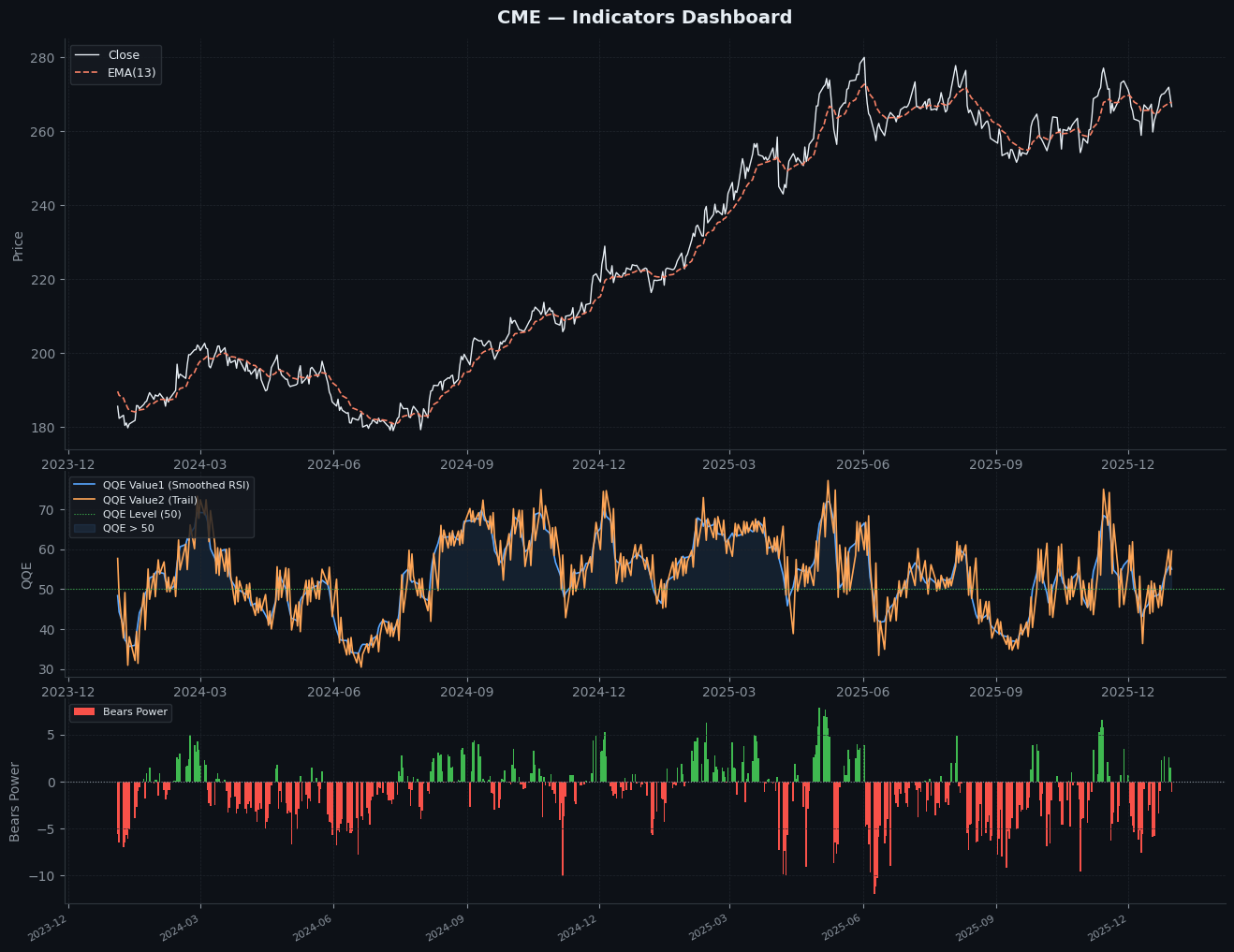
Task: Click the 260 tick on Price axis
Action: [x=44, y=132]
